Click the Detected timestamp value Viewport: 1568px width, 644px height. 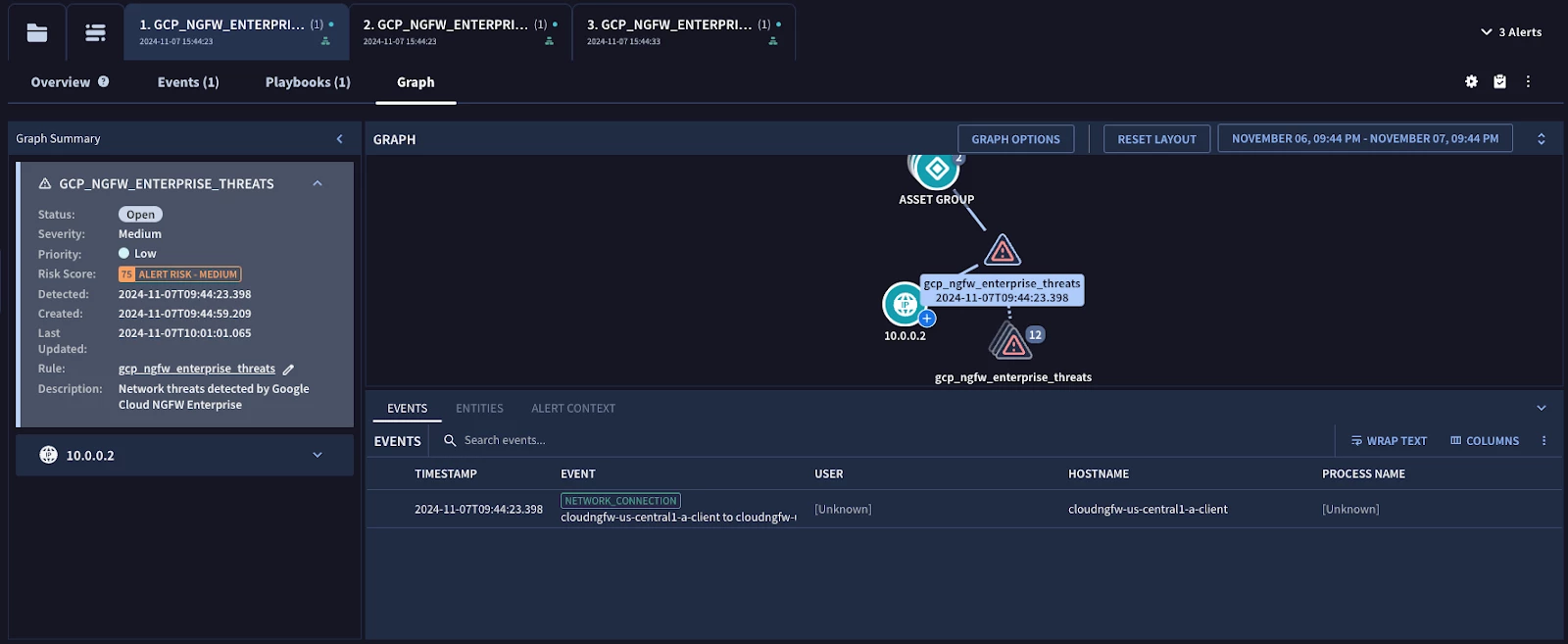(184, 294)
